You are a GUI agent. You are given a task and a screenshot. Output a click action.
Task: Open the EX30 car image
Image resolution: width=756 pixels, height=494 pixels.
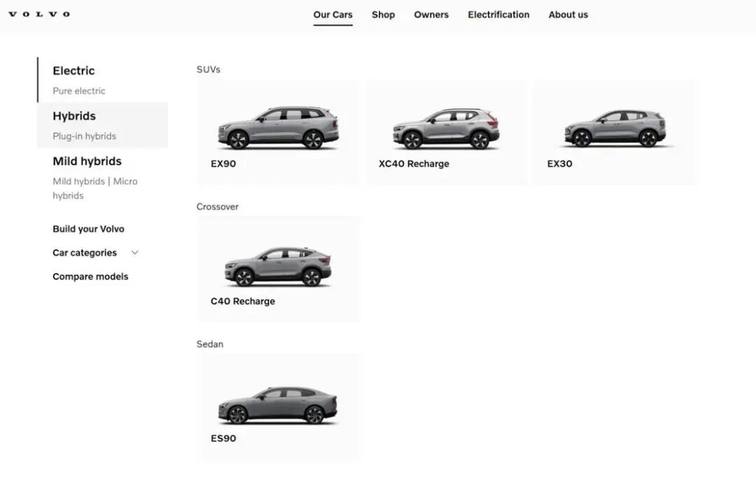click(x=614, y=129)
